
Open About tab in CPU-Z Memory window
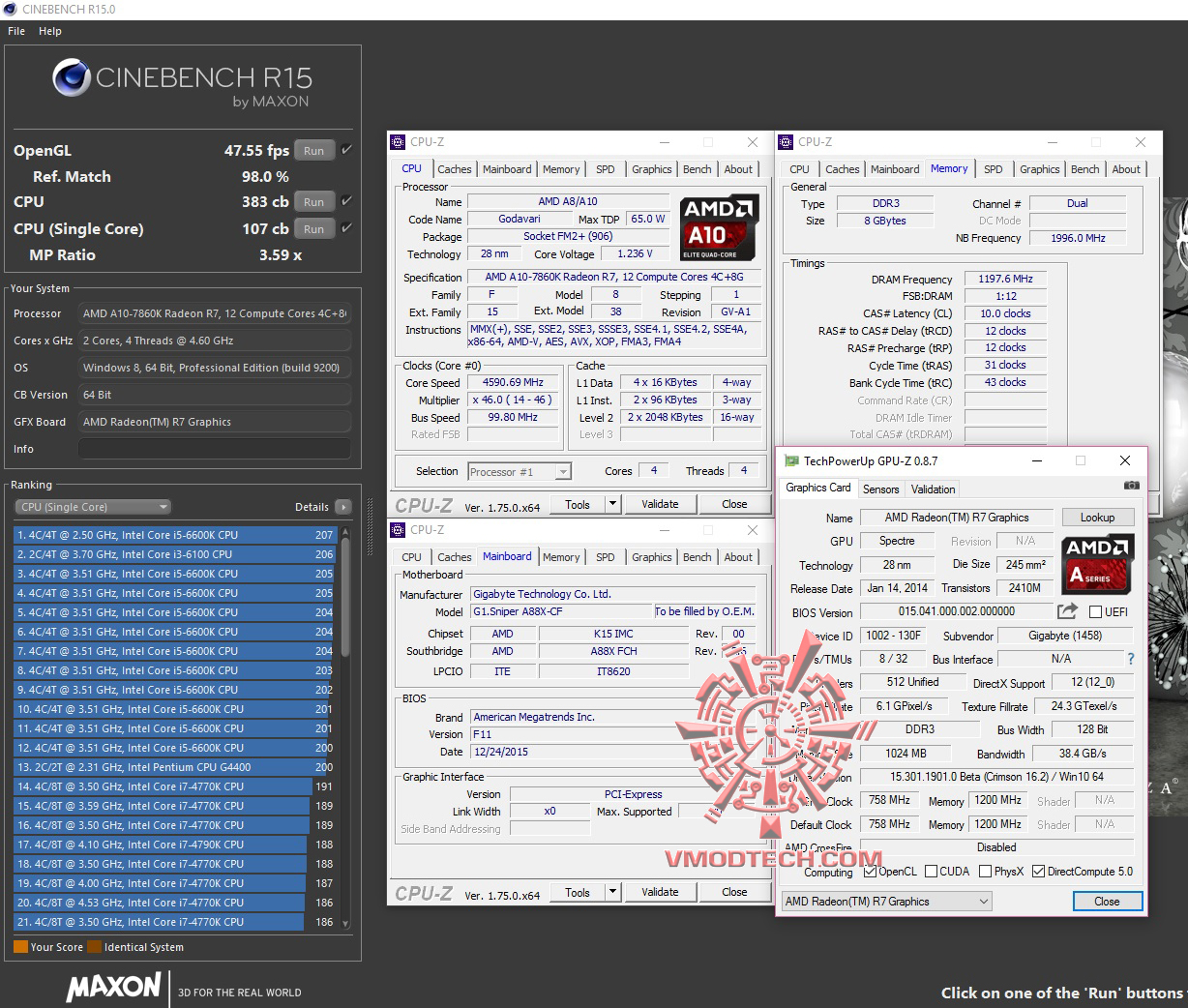(x=1126, y=169)
